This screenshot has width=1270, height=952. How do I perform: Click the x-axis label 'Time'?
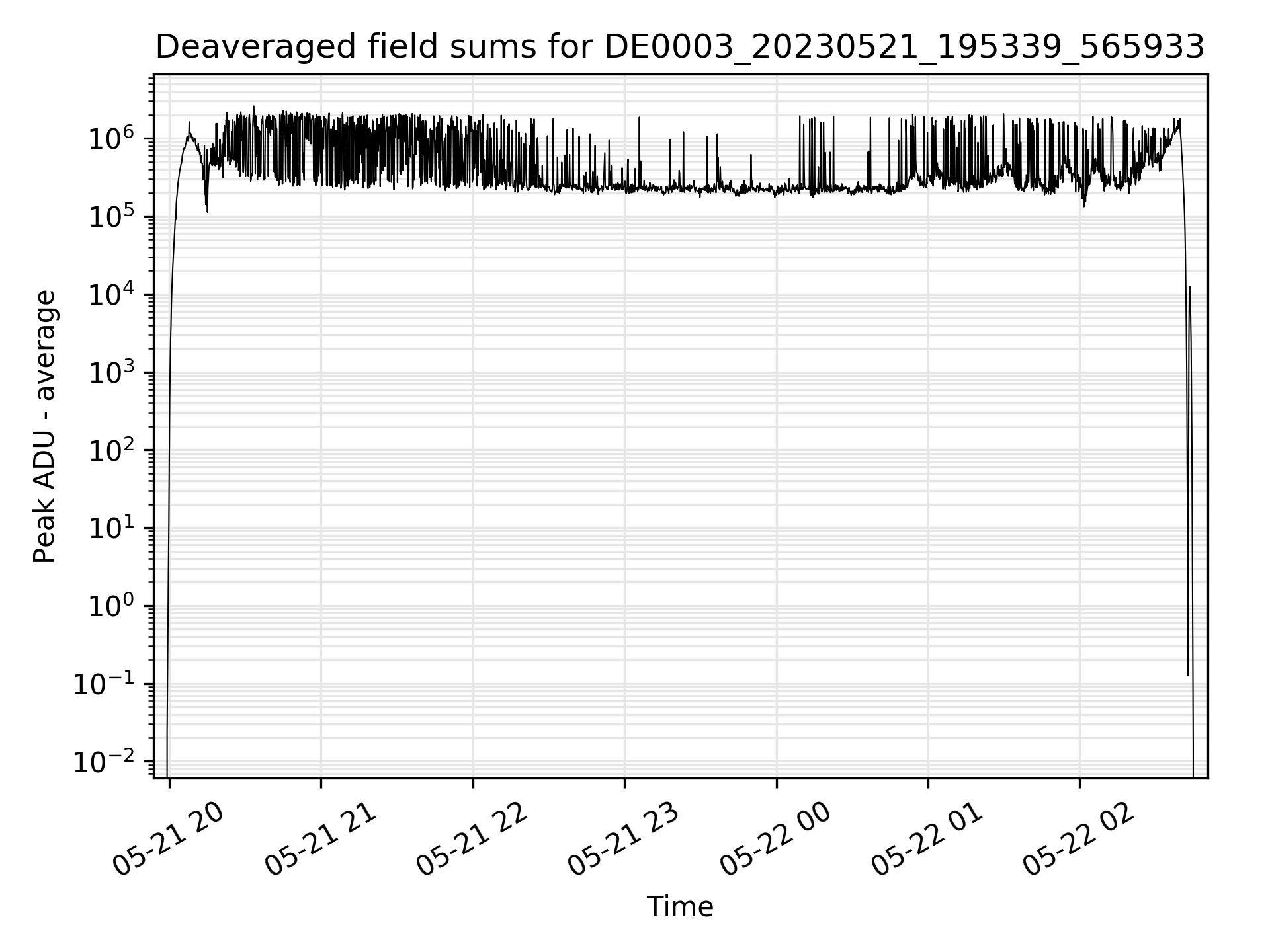coord(680,907)
